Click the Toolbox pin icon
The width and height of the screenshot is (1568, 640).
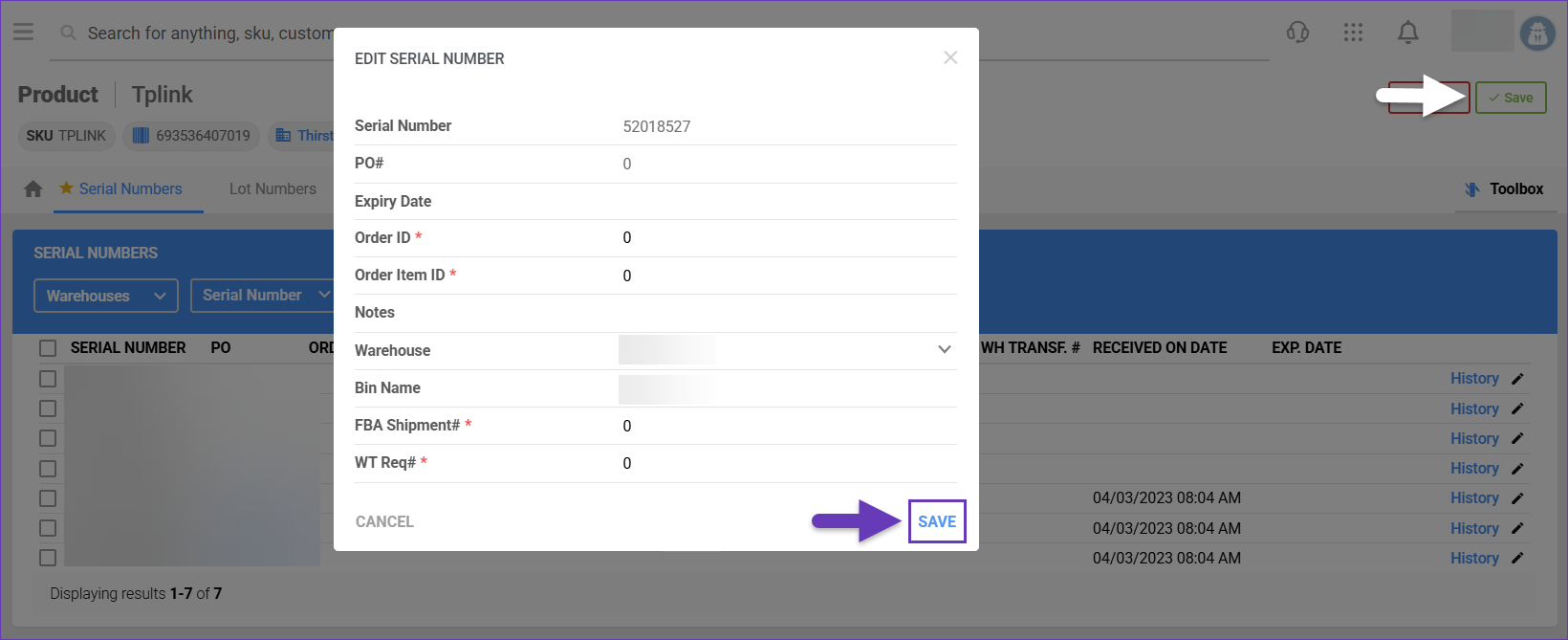[x=1472, y=189]
